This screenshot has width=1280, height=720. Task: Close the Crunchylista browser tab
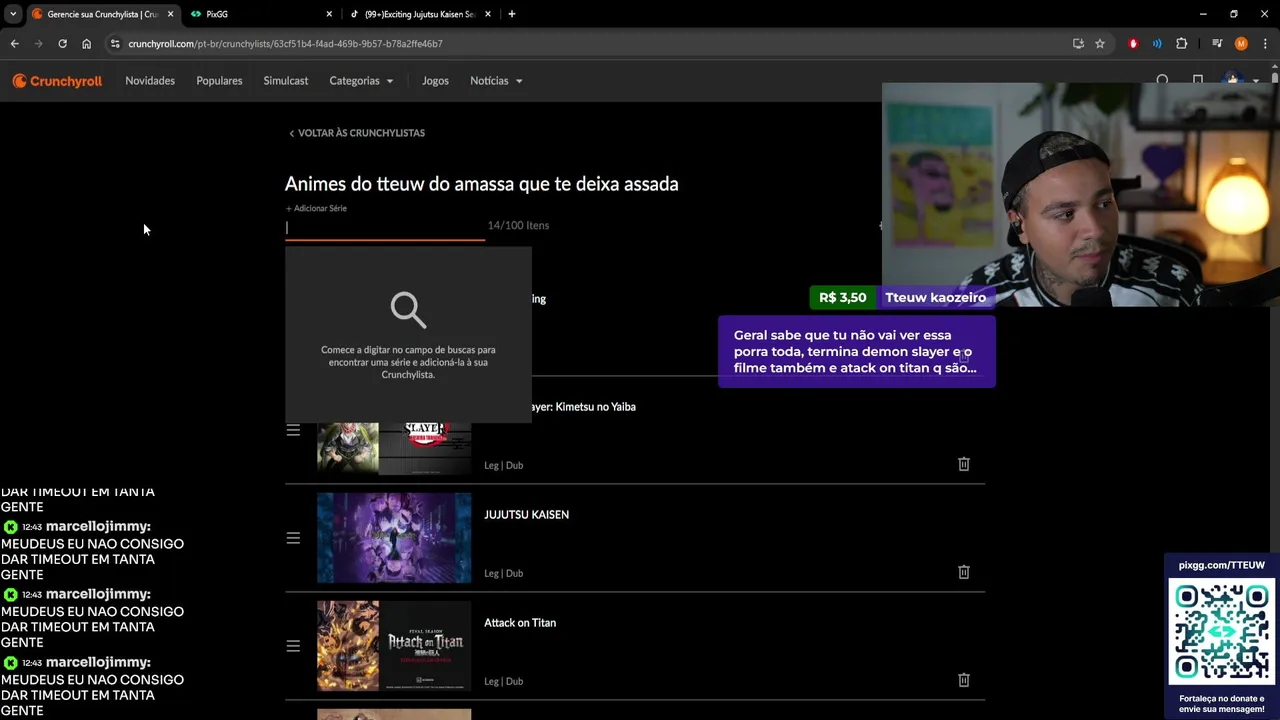pos(170,14)
